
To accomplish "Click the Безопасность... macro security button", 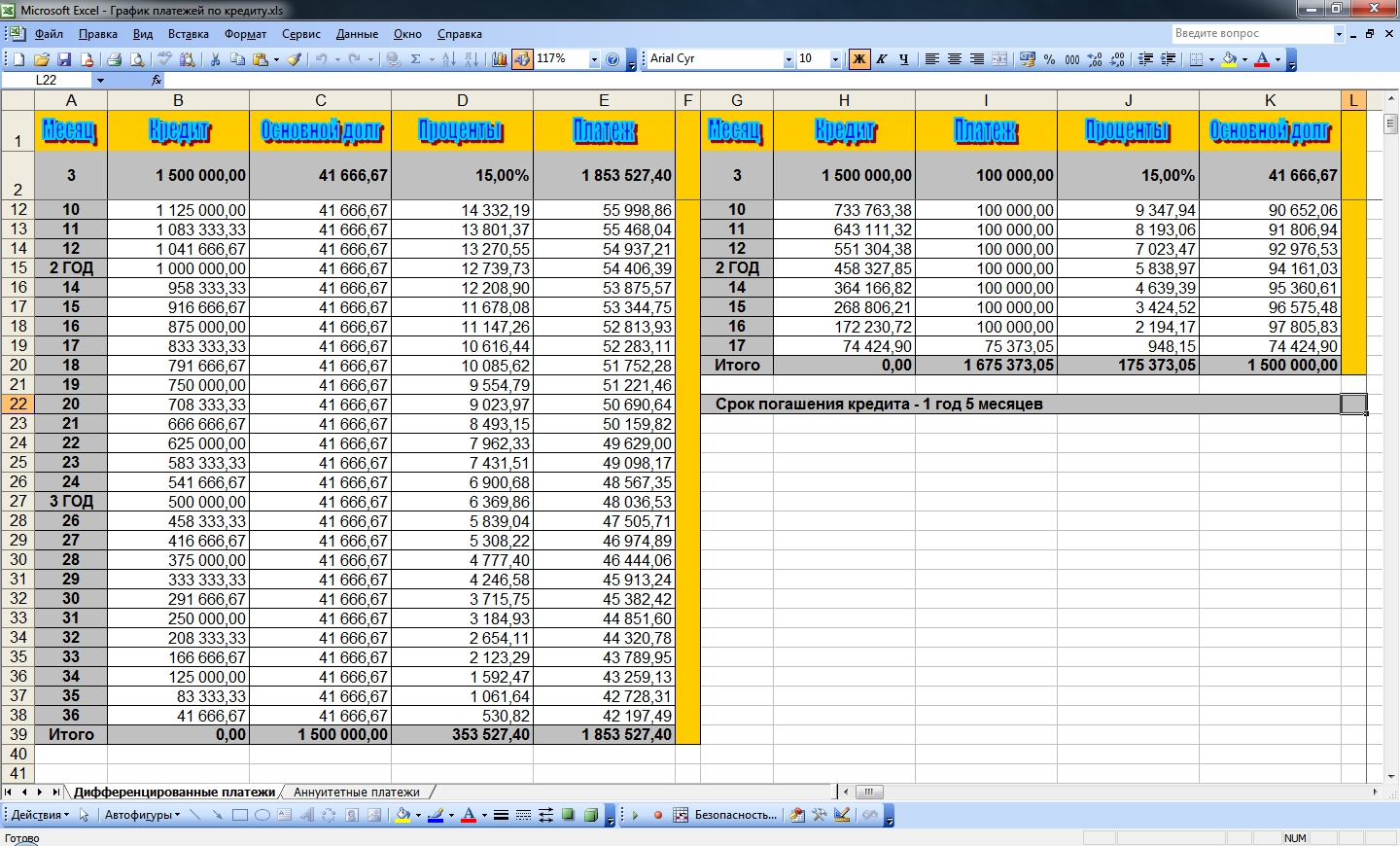I will 736,815.
